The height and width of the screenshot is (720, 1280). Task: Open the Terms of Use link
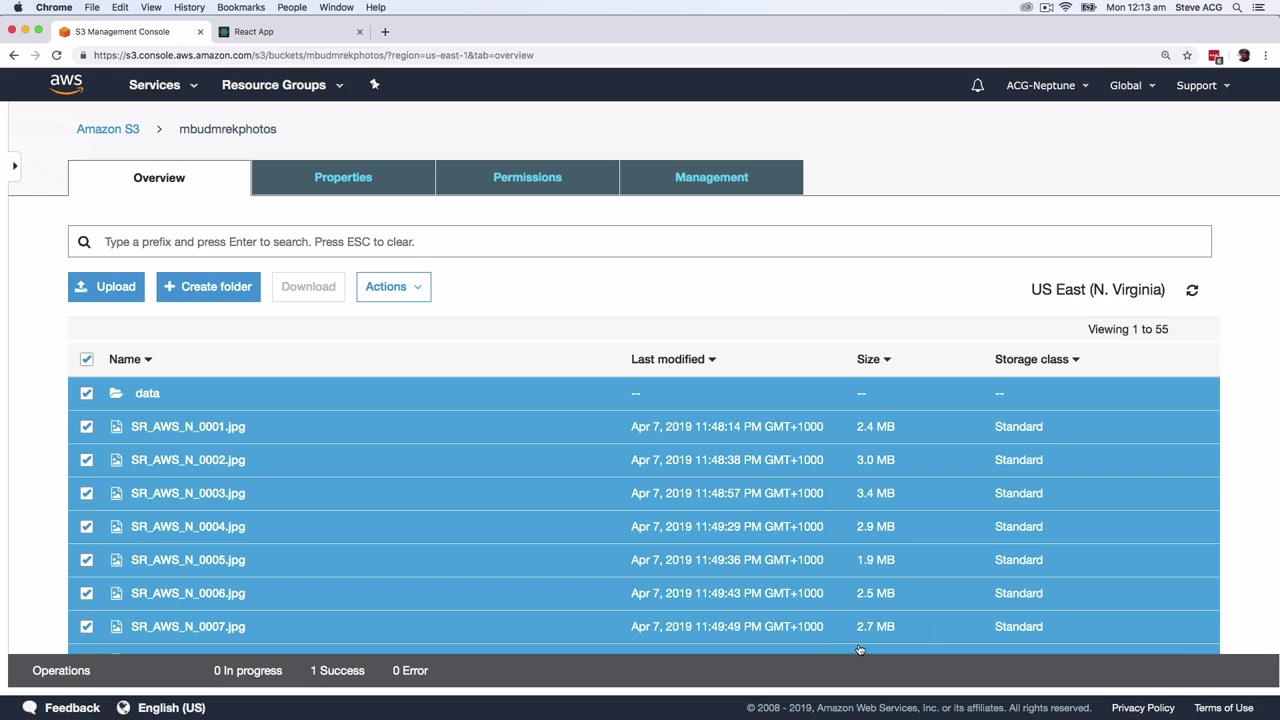tap(1224, 708)
